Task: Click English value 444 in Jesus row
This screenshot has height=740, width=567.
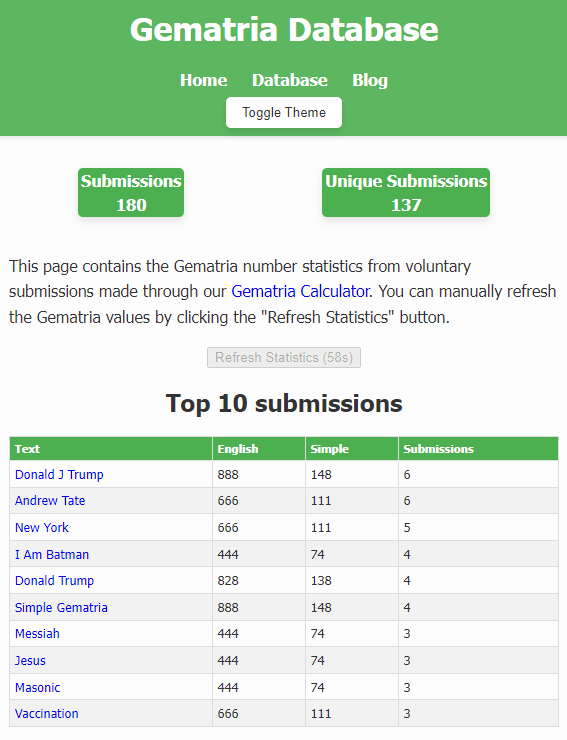Action: point(228,660)
